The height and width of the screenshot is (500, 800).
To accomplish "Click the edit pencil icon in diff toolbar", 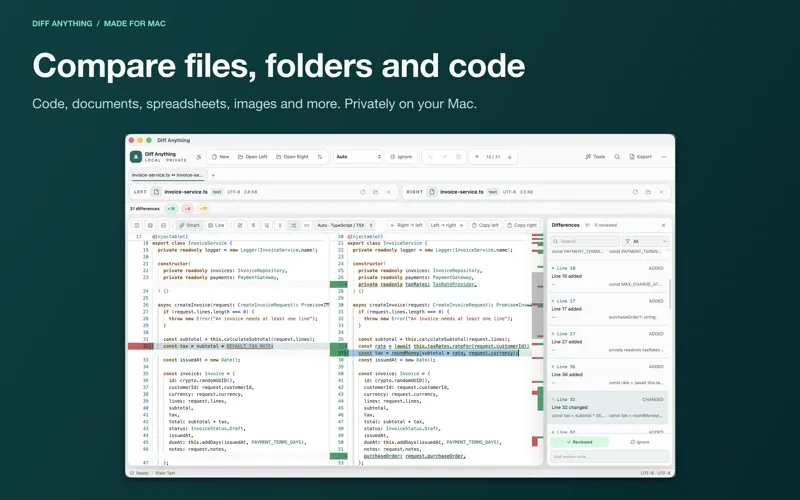I will point(240,225).
